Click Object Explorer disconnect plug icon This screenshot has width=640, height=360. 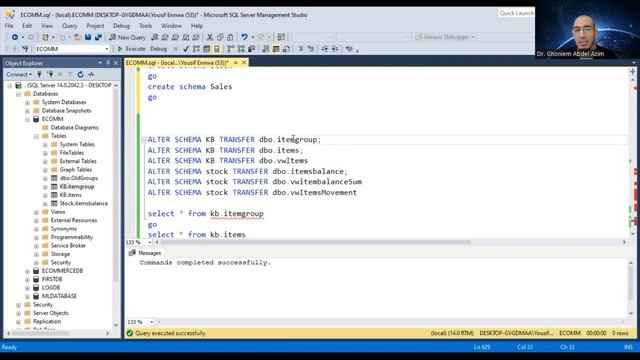coord(50,74)
